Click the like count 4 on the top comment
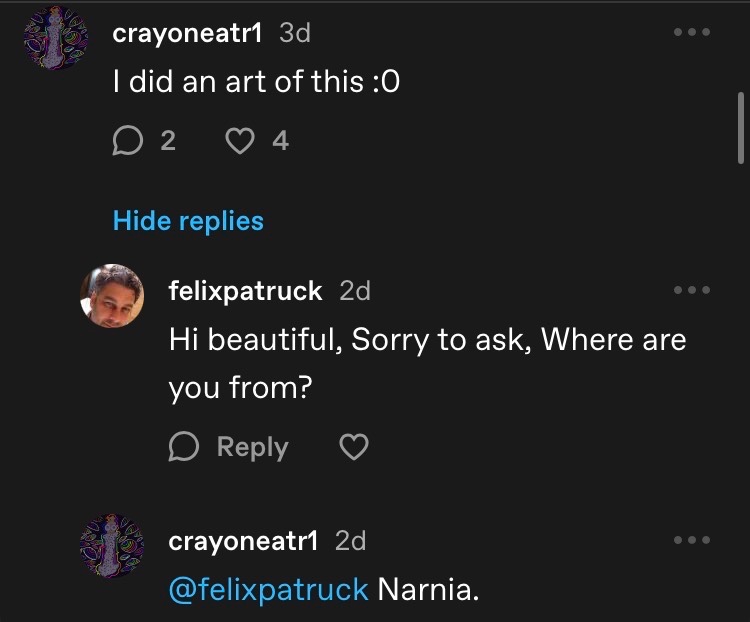Viewport: 750px width, 622px height. pyautogui.click(x=281, y=142)
